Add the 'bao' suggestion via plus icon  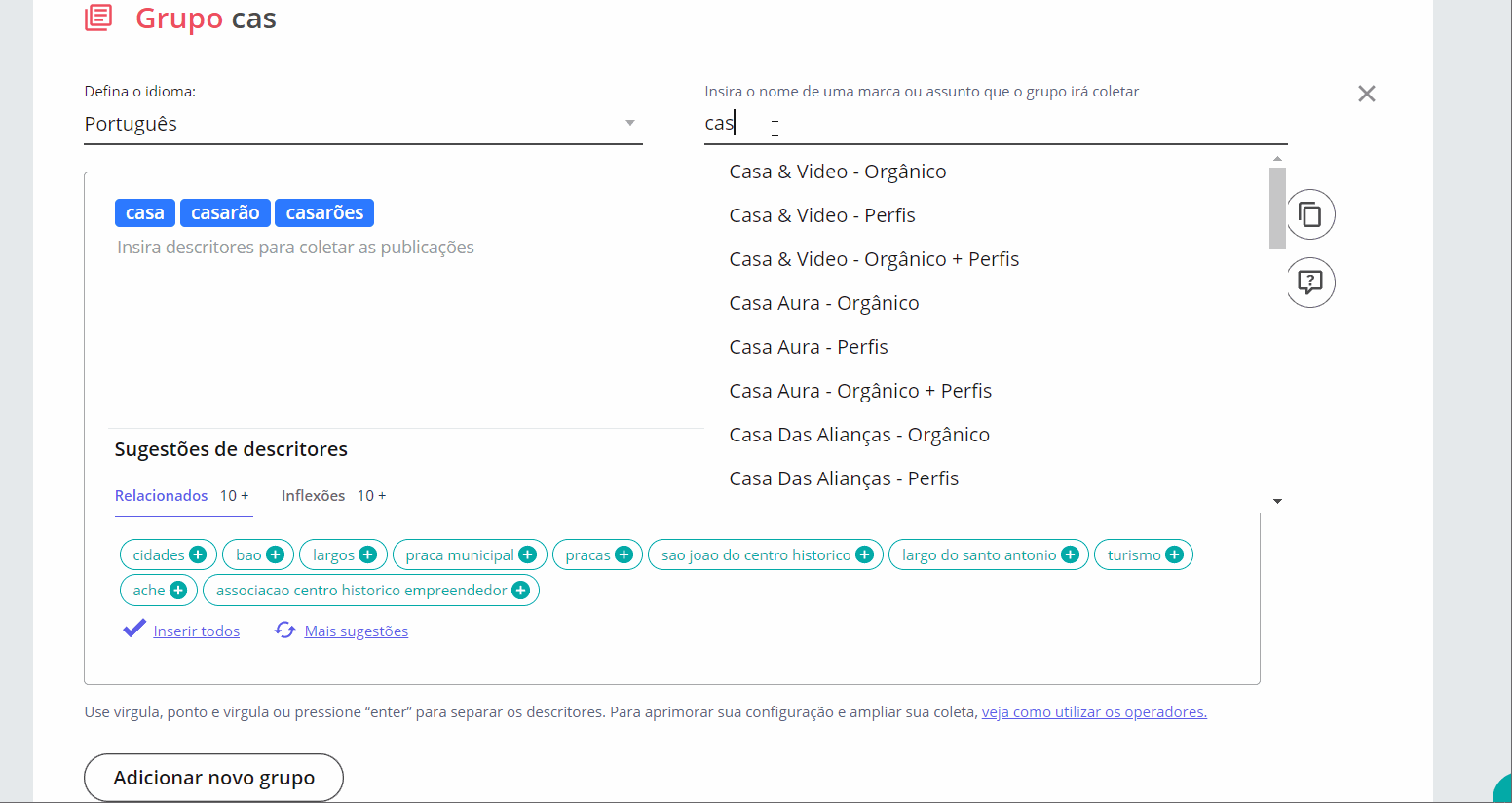[276, 554]
